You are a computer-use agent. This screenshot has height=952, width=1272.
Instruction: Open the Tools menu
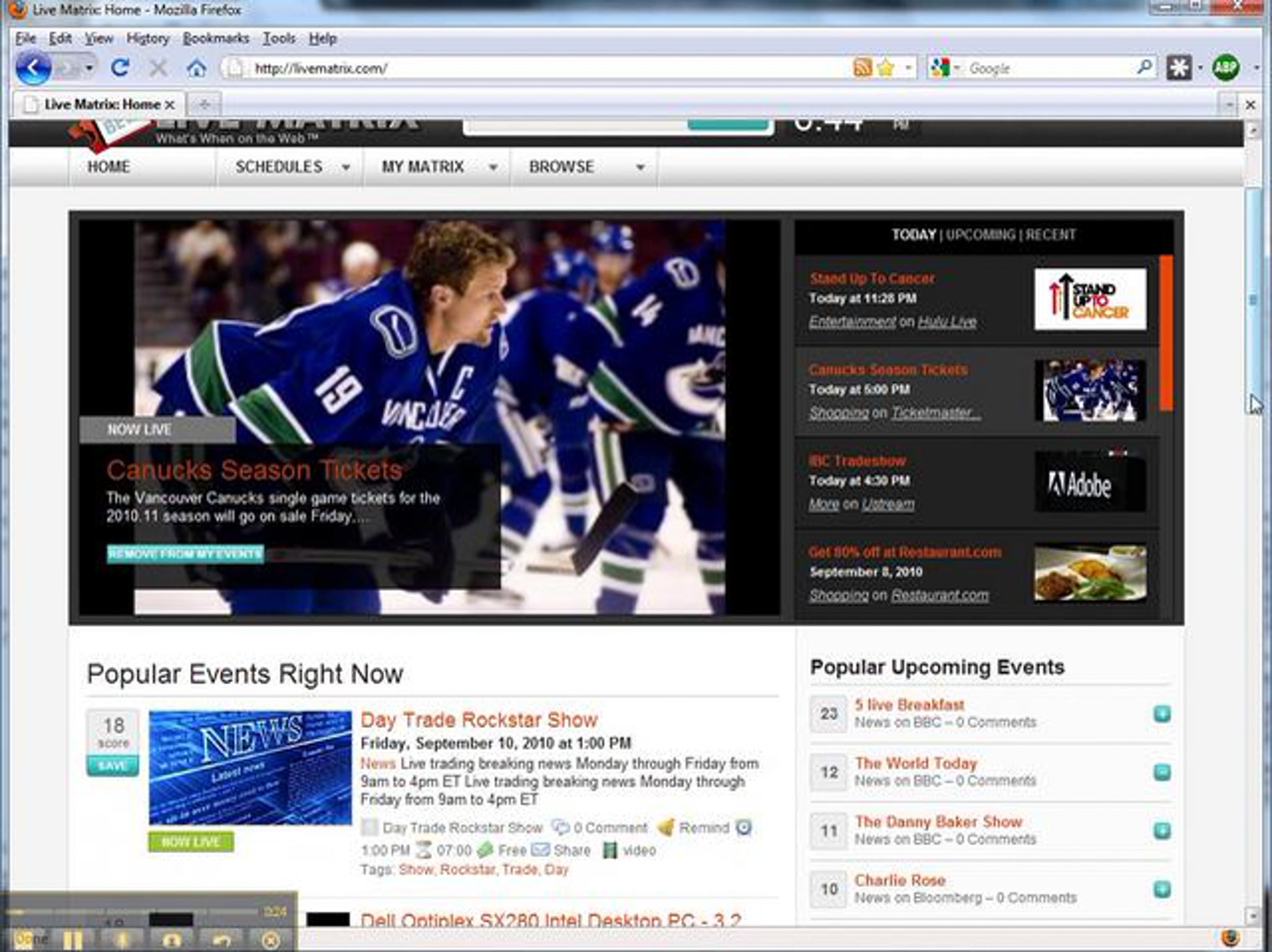point(279,39)
